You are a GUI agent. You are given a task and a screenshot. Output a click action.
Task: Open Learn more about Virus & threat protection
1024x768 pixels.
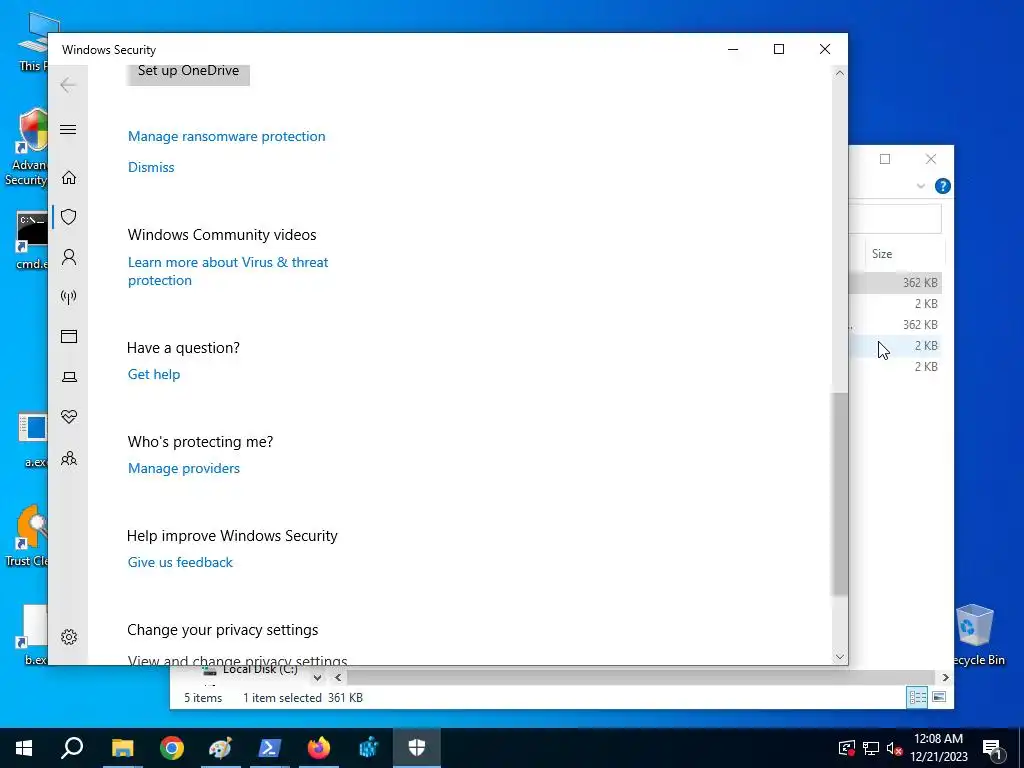click(228, 271)
